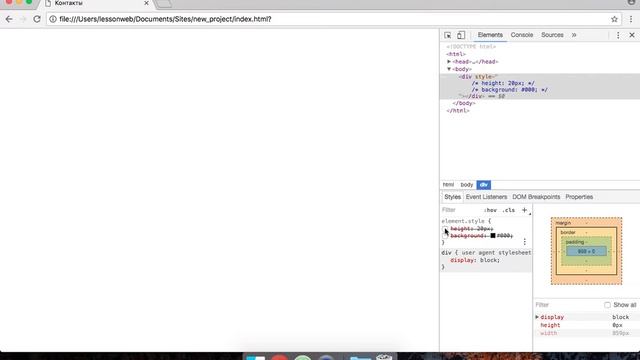
Task: Open the Chrome three-dot menu
Action: coord(631,19)
